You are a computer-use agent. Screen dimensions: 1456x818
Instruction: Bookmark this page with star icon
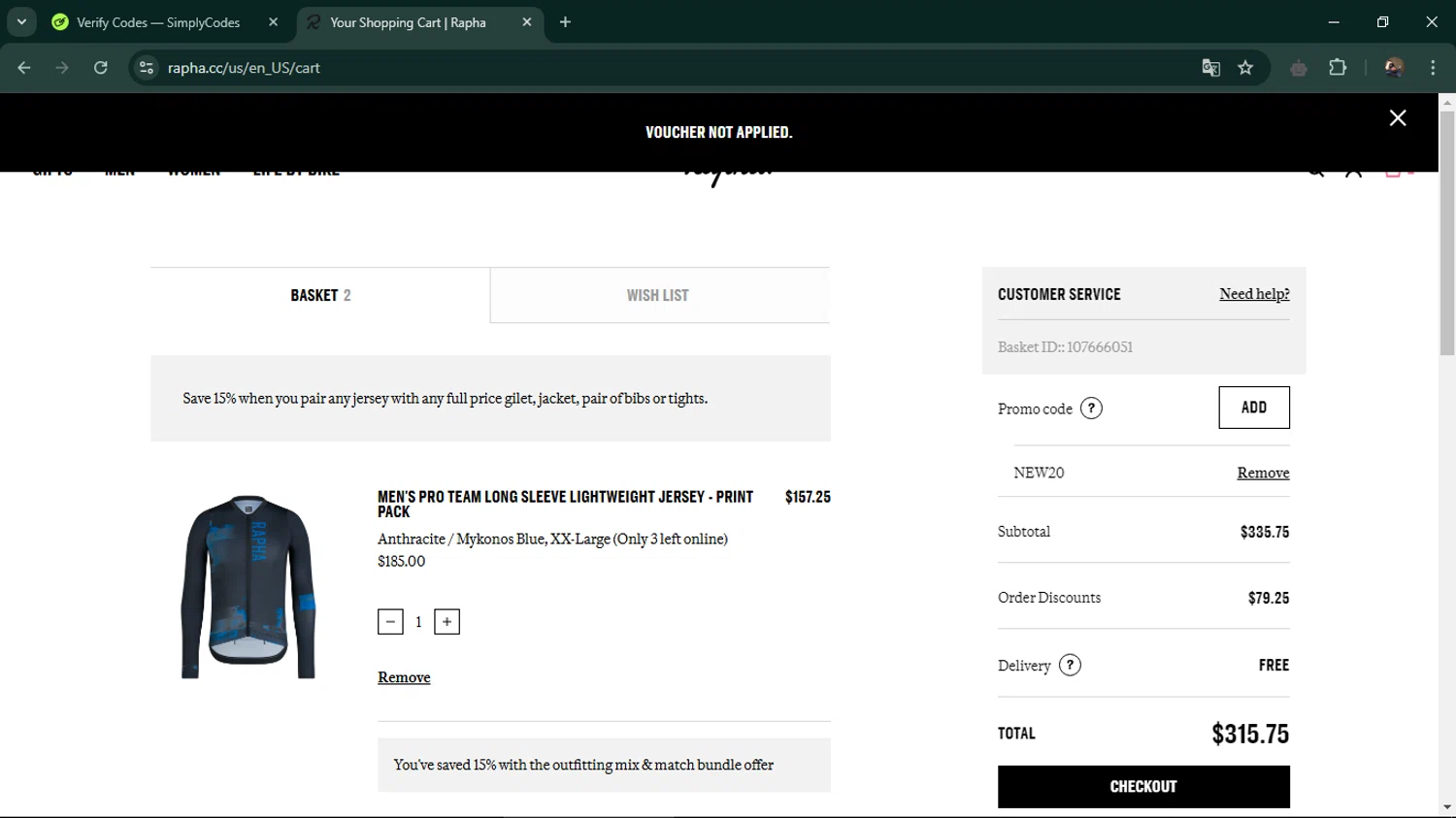(1245, 68)
